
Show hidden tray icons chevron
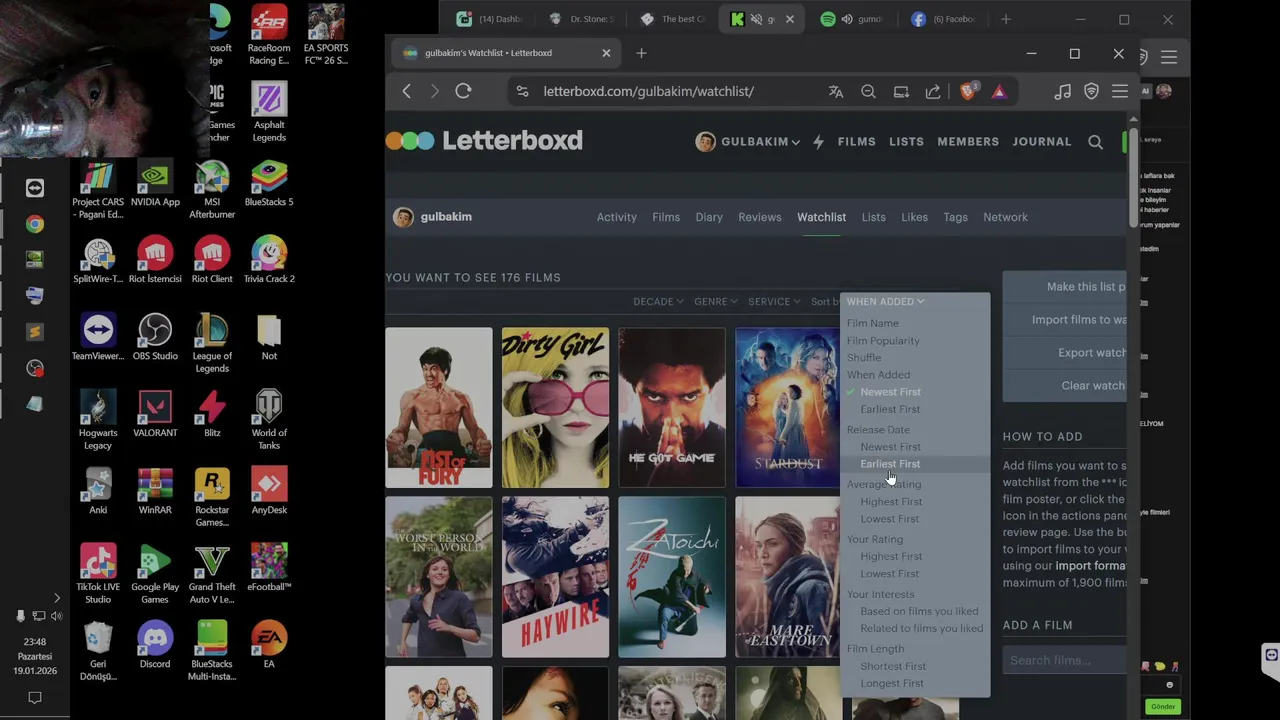tap(56, 598)
